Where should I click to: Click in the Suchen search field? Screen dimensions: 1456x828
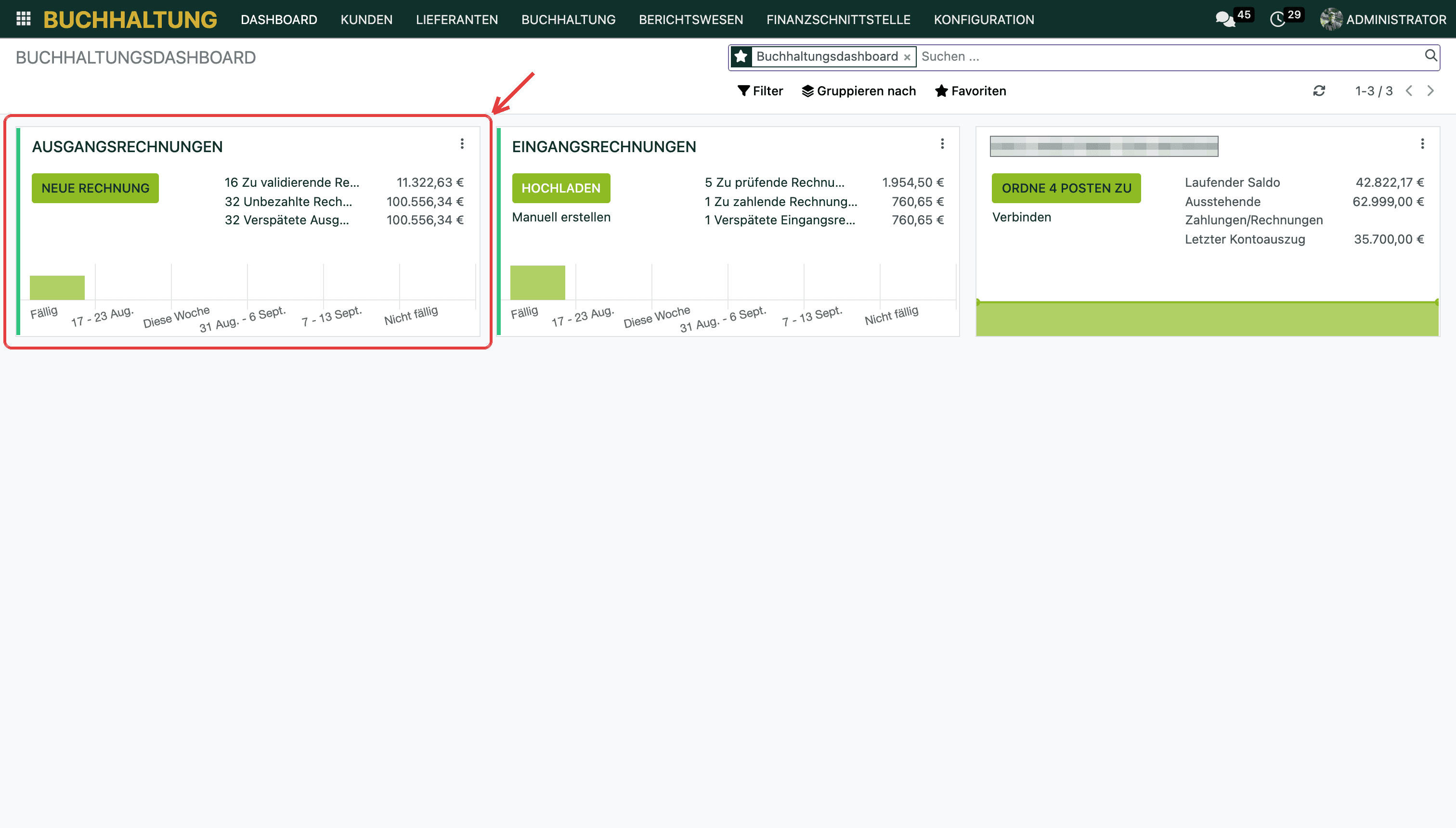(x=1170, y=56)
